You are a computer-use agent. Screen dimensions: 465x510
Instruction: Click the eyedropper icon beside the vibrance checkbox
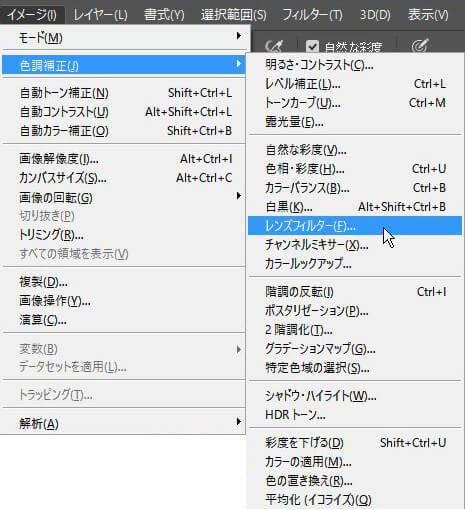pos(274,46)
